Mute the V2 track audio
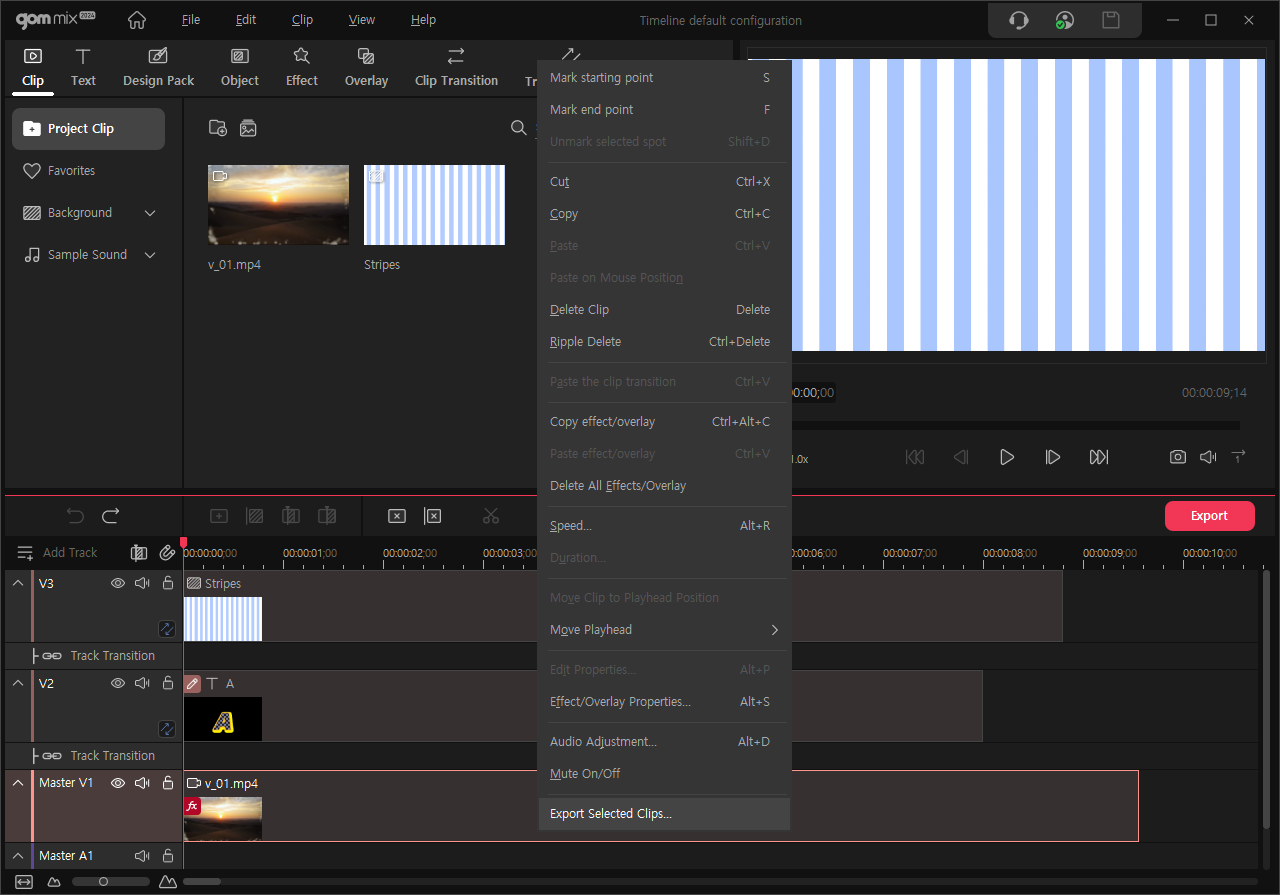1280x895 pixels. [x=143, y=683]
